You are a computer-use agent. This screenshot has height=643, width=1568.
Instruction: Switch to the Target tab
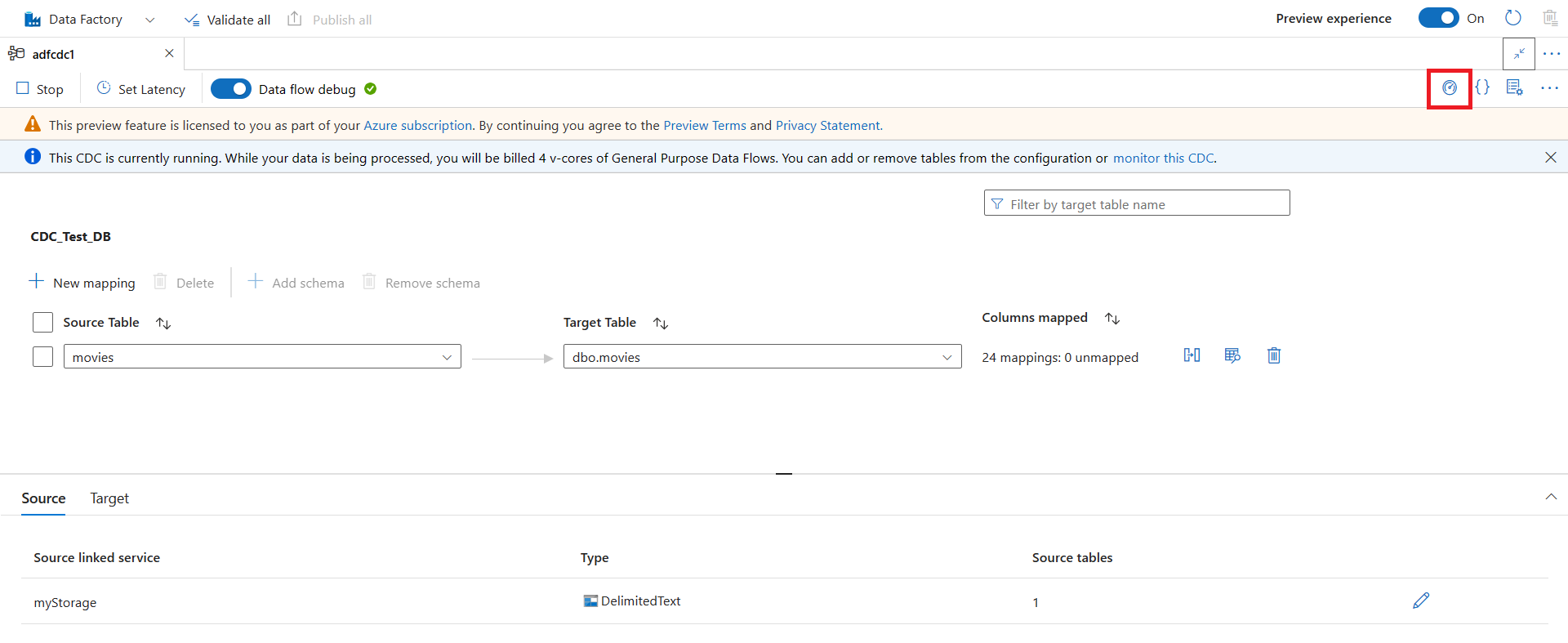point(109,498)
